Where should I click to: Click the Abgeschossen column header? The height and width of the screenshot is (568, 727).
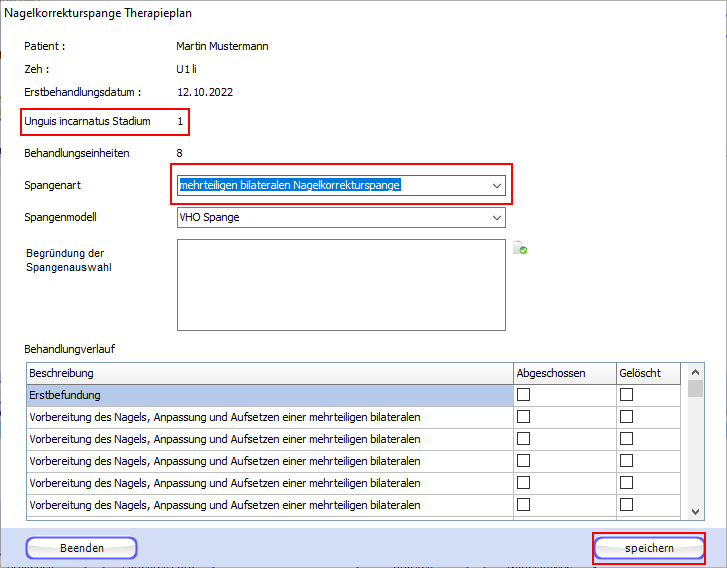(563, 373)
